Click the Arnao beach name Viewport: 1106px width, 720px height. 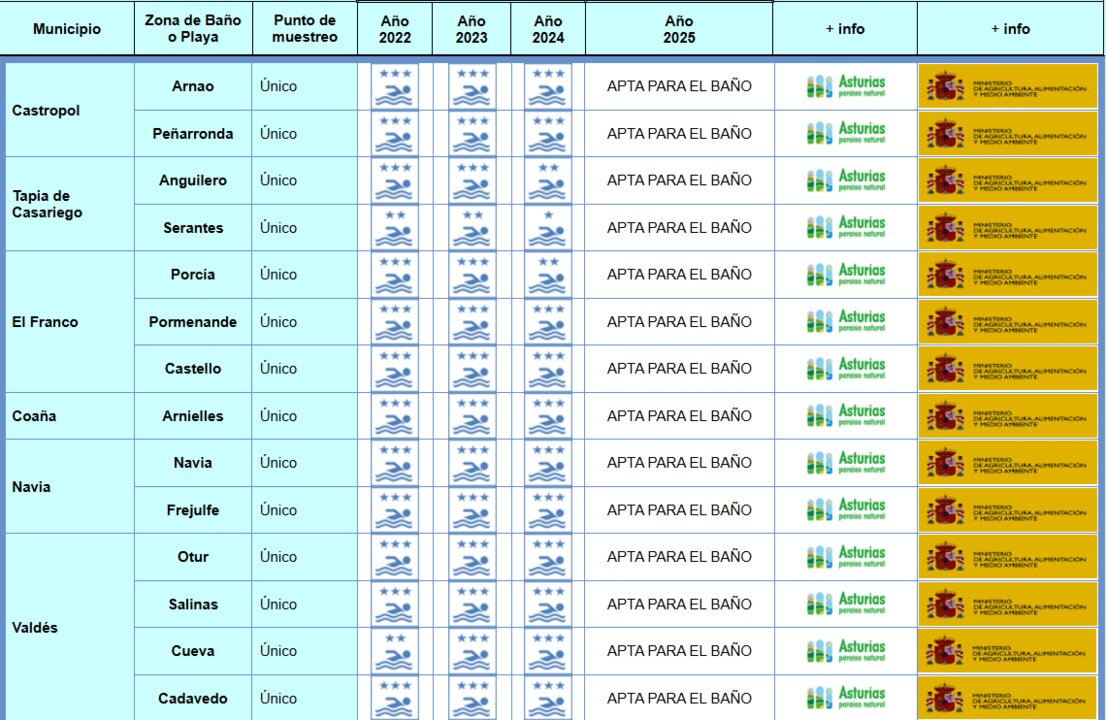pyautogui.click(x=193, y=86)
